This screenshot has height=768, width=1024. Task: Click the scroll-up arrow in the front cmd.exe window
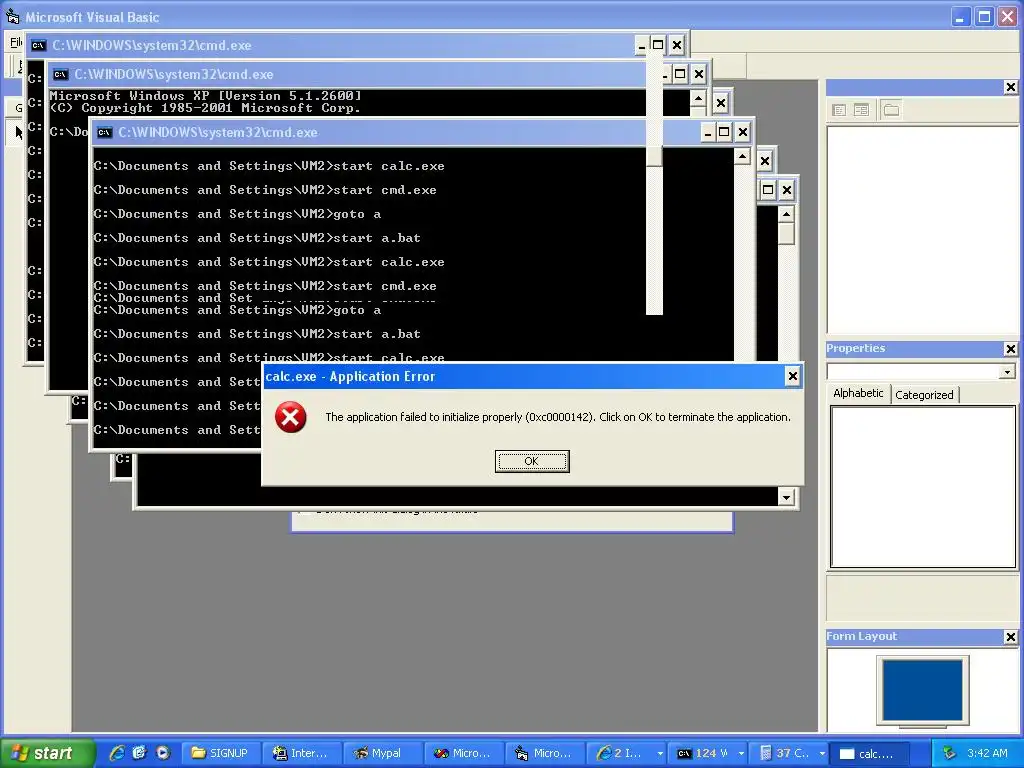742,156
